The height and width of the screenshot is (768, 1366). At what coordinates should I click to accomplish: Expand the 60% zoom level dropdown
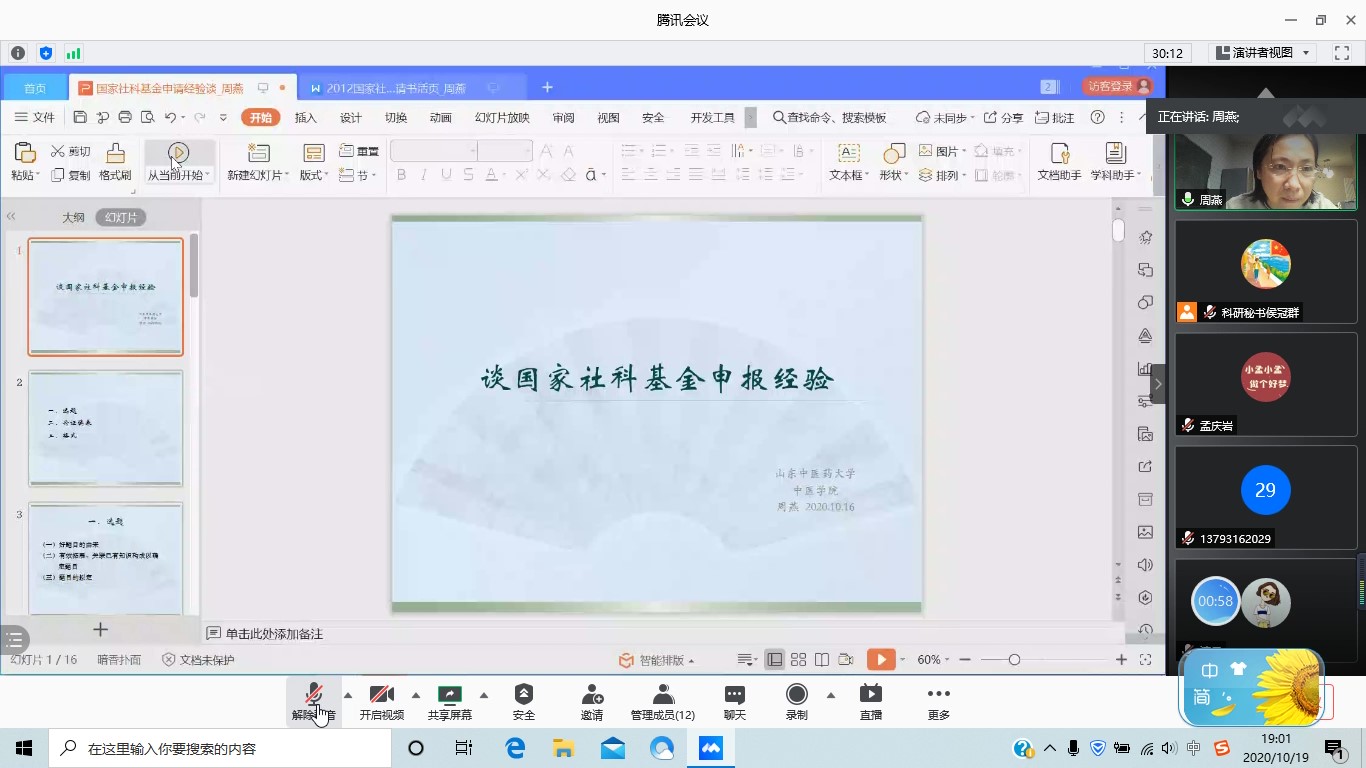point(948,660)
